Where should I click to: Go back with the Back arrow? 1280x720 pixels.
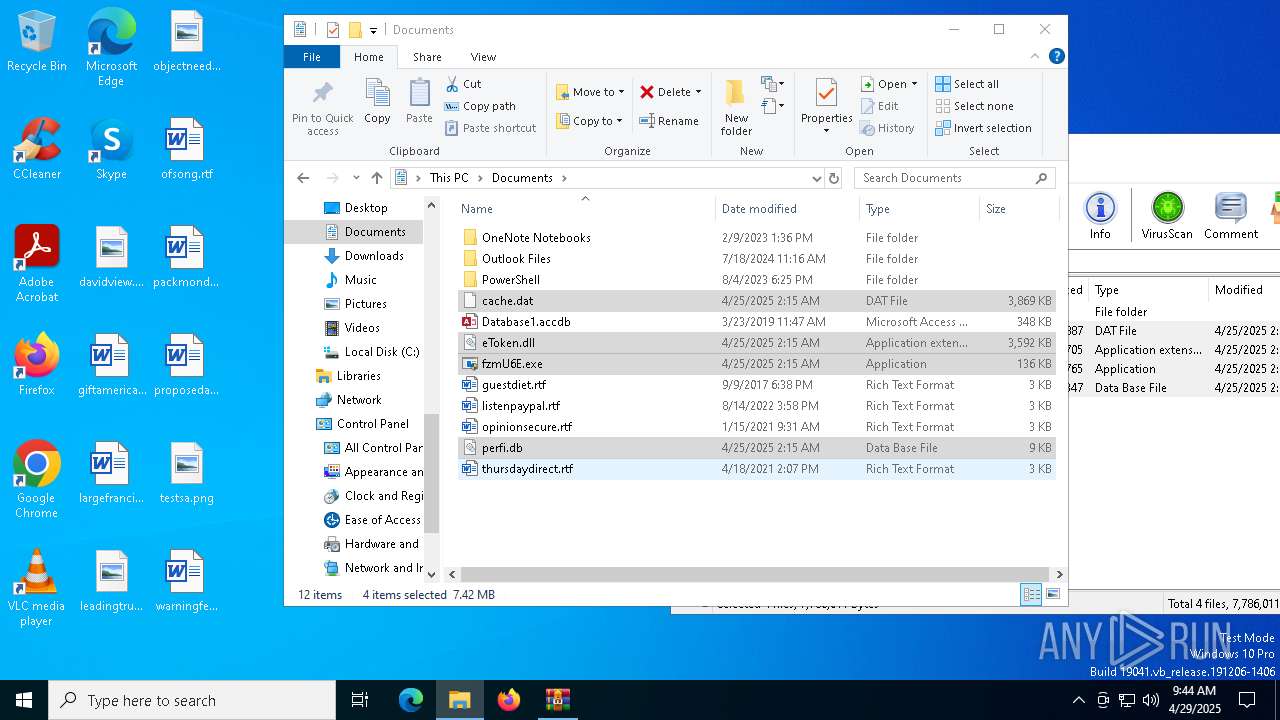pos(303,178)
